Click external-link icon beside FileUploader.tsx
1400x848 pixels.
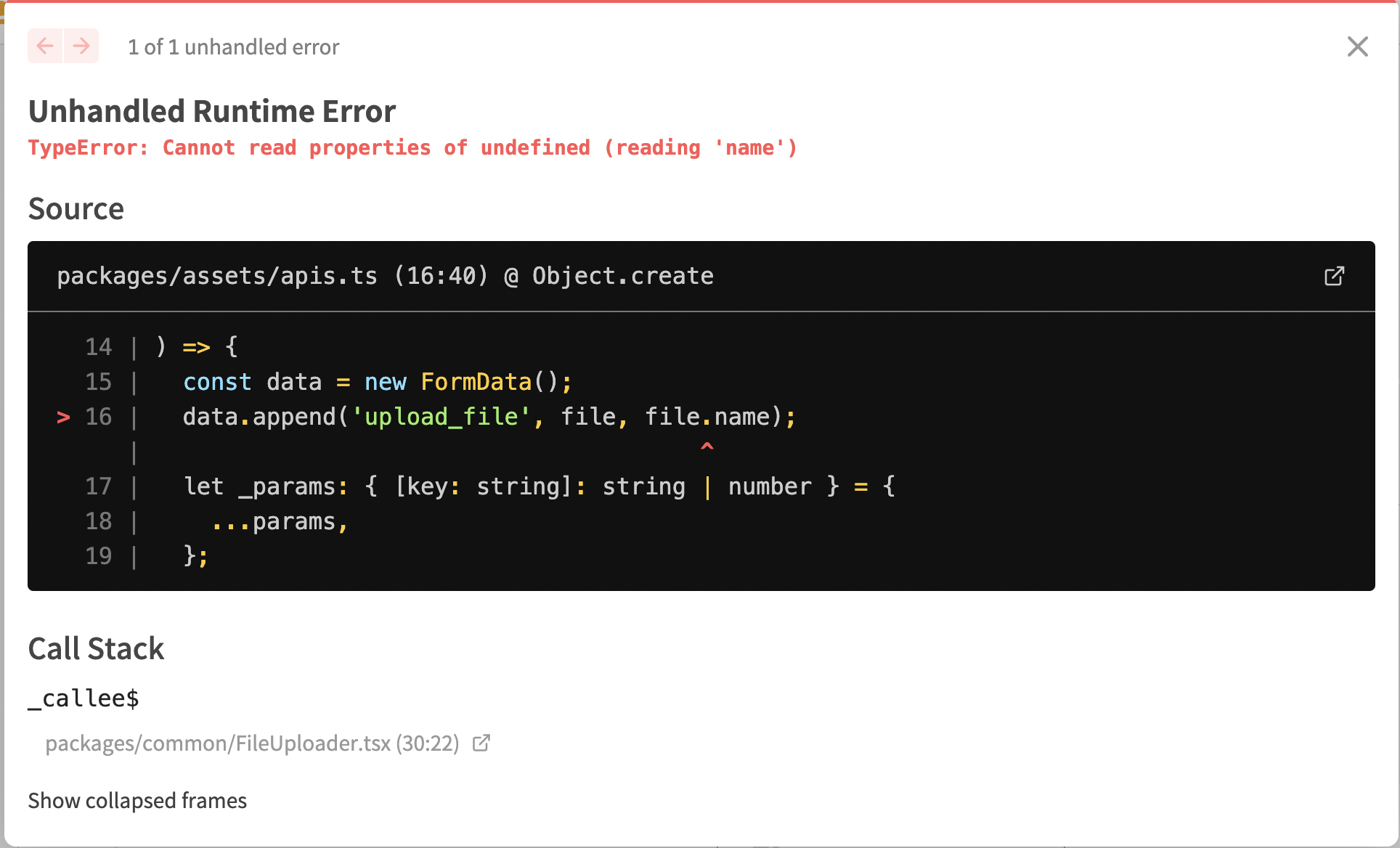(x=481, y=743)
